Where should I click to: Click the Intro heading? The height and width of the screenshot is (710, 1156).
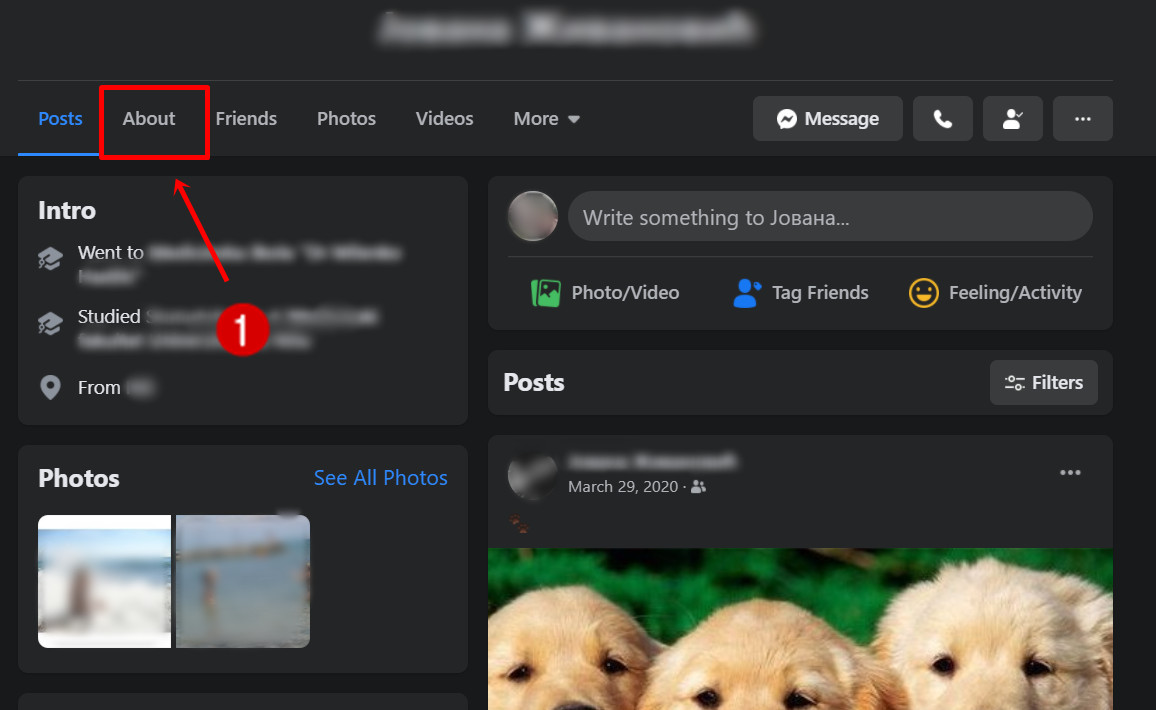click(x=67, y=211)
